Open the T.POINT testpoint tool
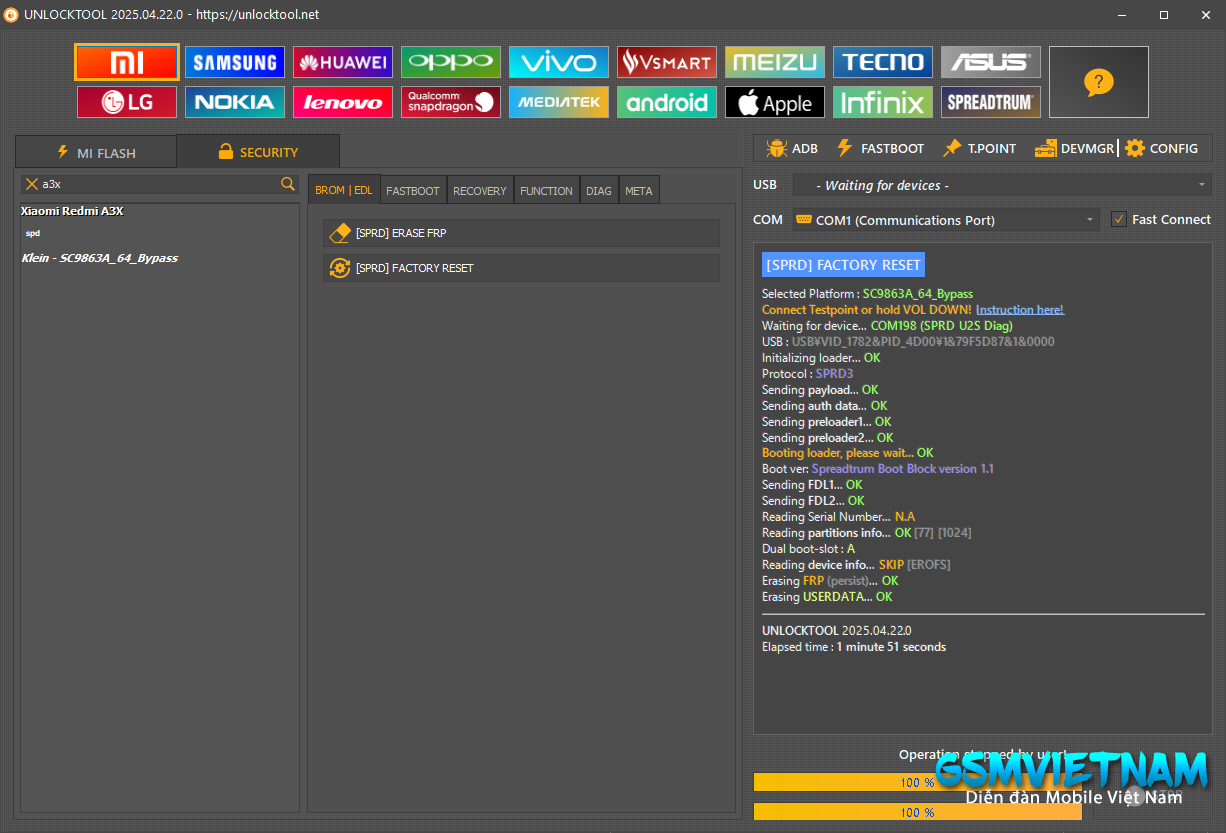This screenshot has width=1226, height=833. (x=979, y=148)
